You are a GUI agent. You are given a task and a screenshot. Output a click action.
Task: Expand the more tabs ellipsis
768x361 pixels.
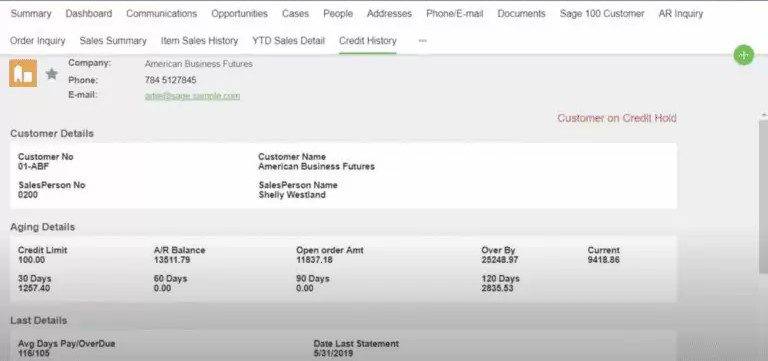pyautogui.click(x=423, y=41)
